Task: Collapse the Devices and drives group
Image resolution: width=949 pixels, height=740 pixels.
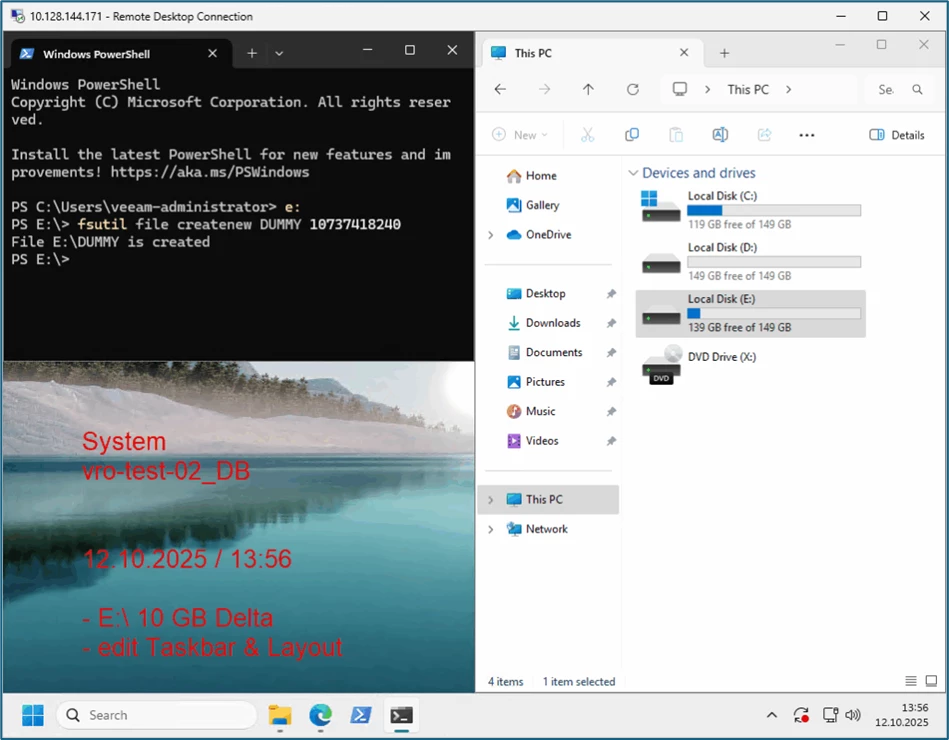Action: click(x=633, y=173)
